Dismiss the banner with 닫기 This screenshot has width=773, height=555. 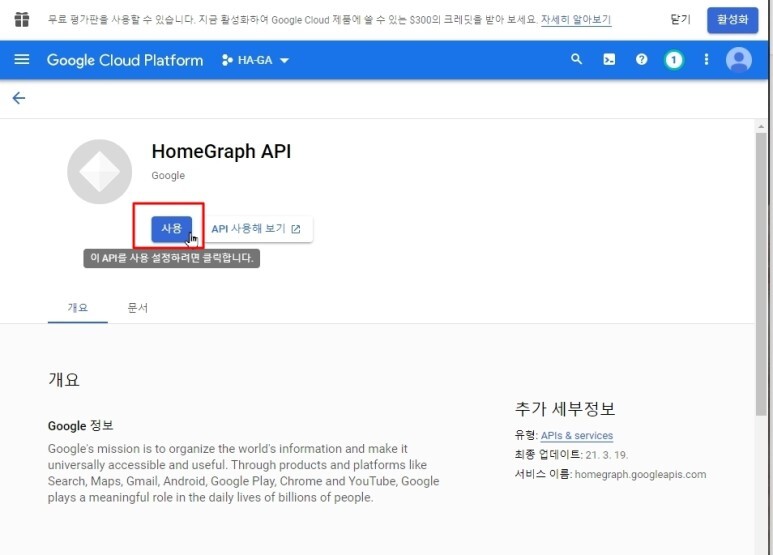coord(681,20)
